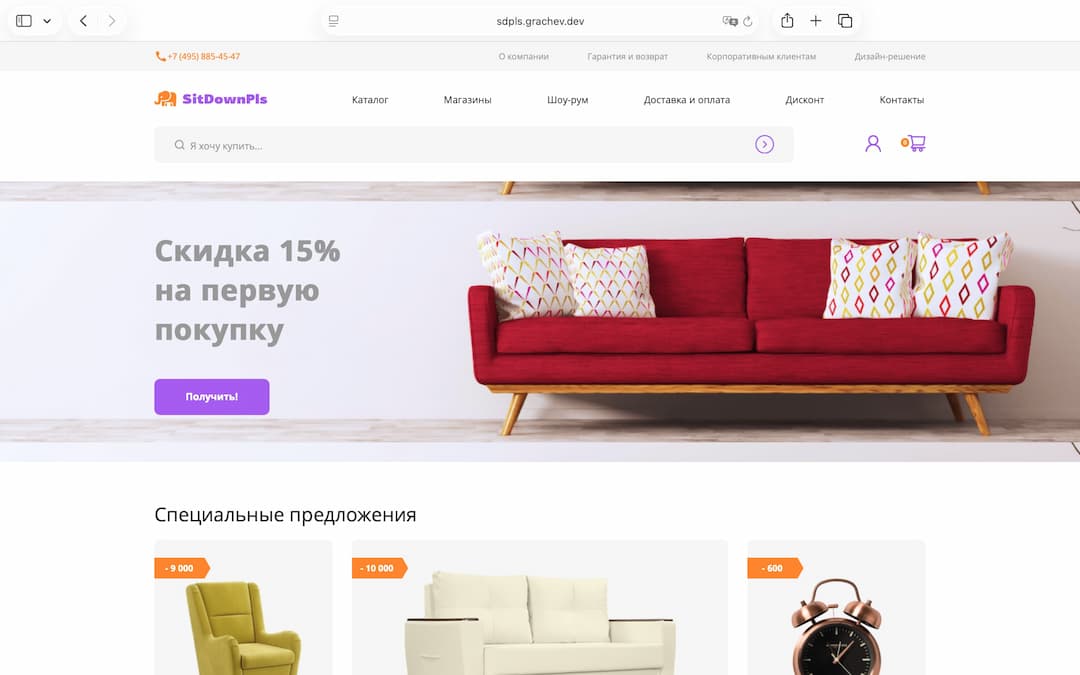
Task: Open the Каталог menu item
Action: click(370, 100)
